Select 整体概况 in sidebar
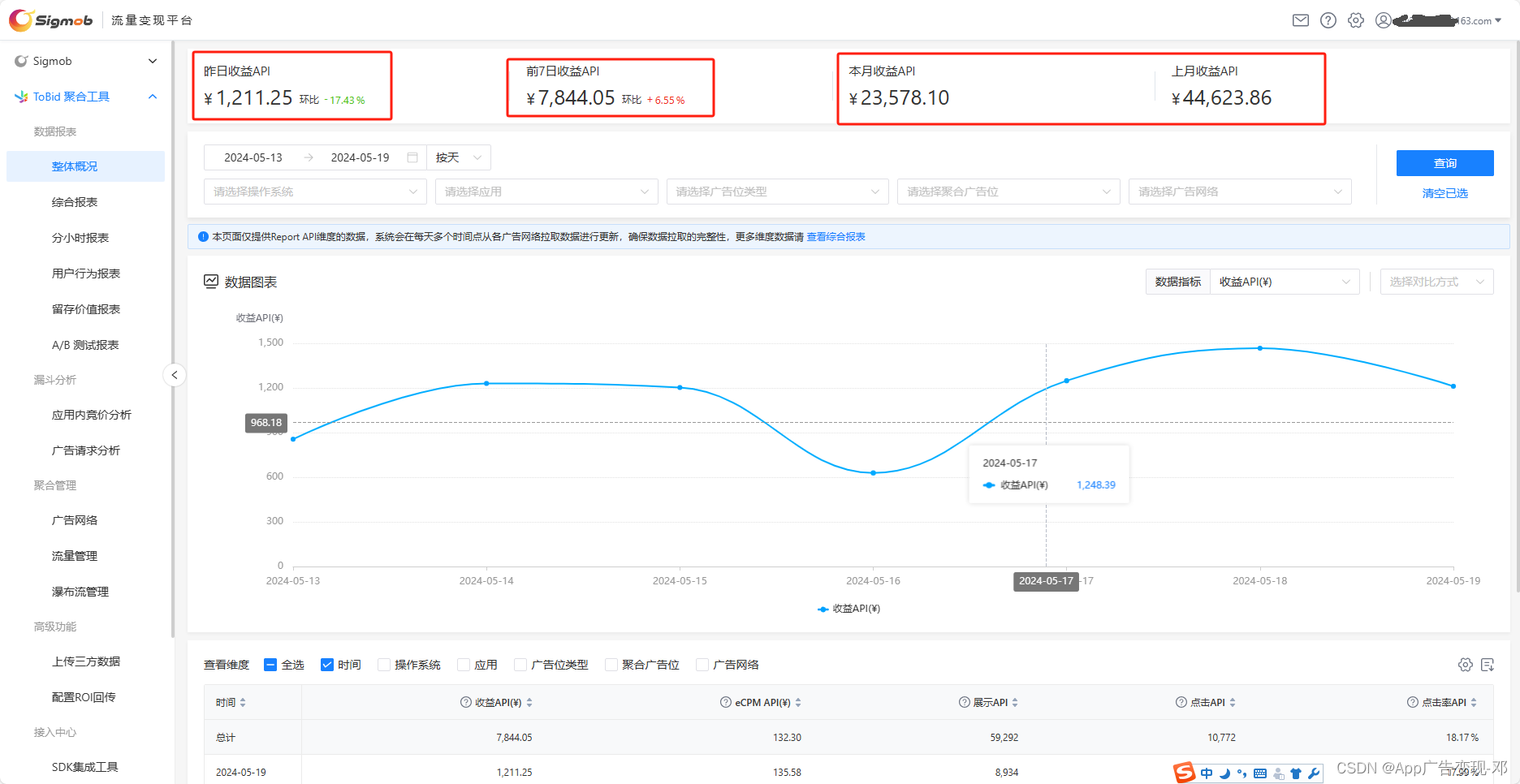1520x784 pixels. [x=85, y=166]
